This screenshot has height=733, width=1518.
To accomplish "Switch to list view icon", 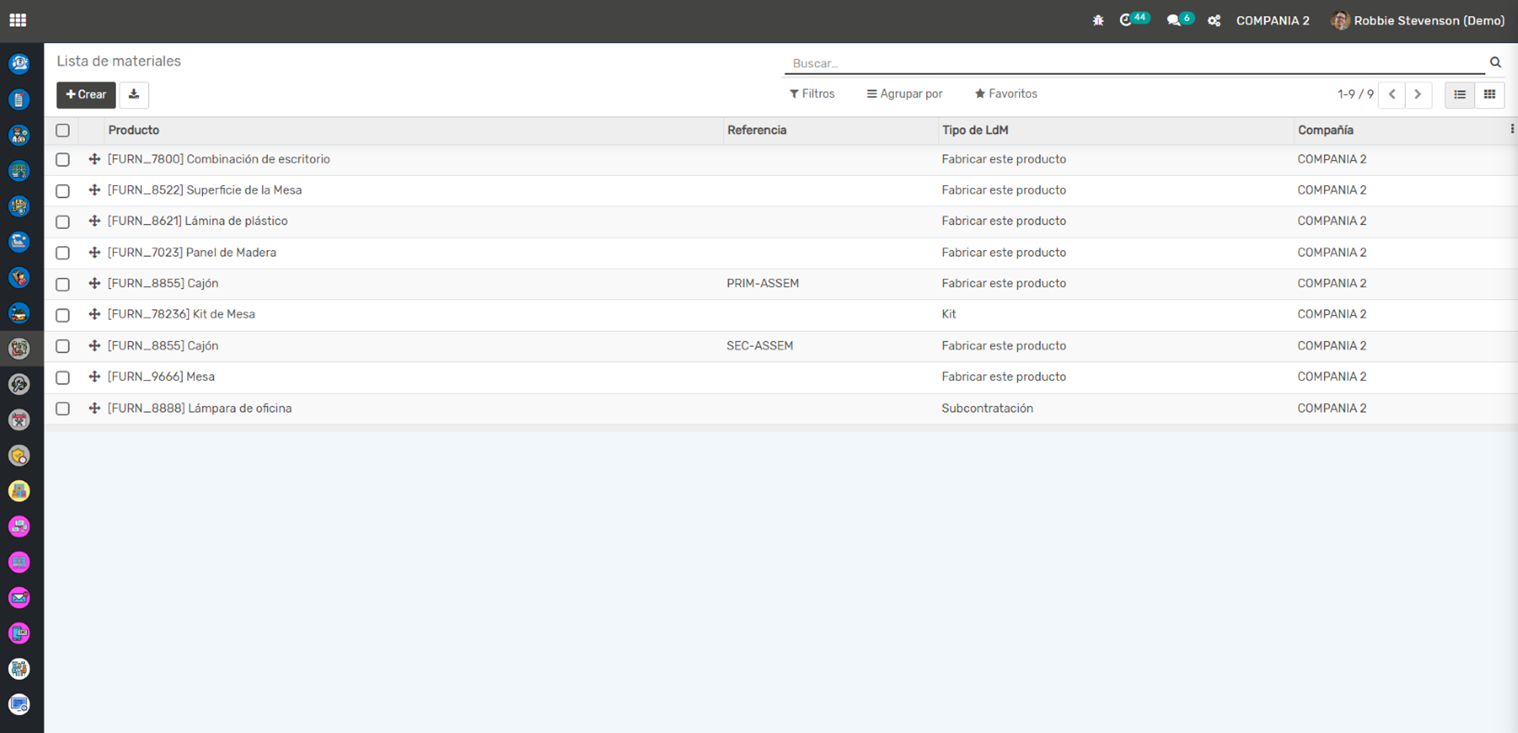I will tap(1459, 95).
